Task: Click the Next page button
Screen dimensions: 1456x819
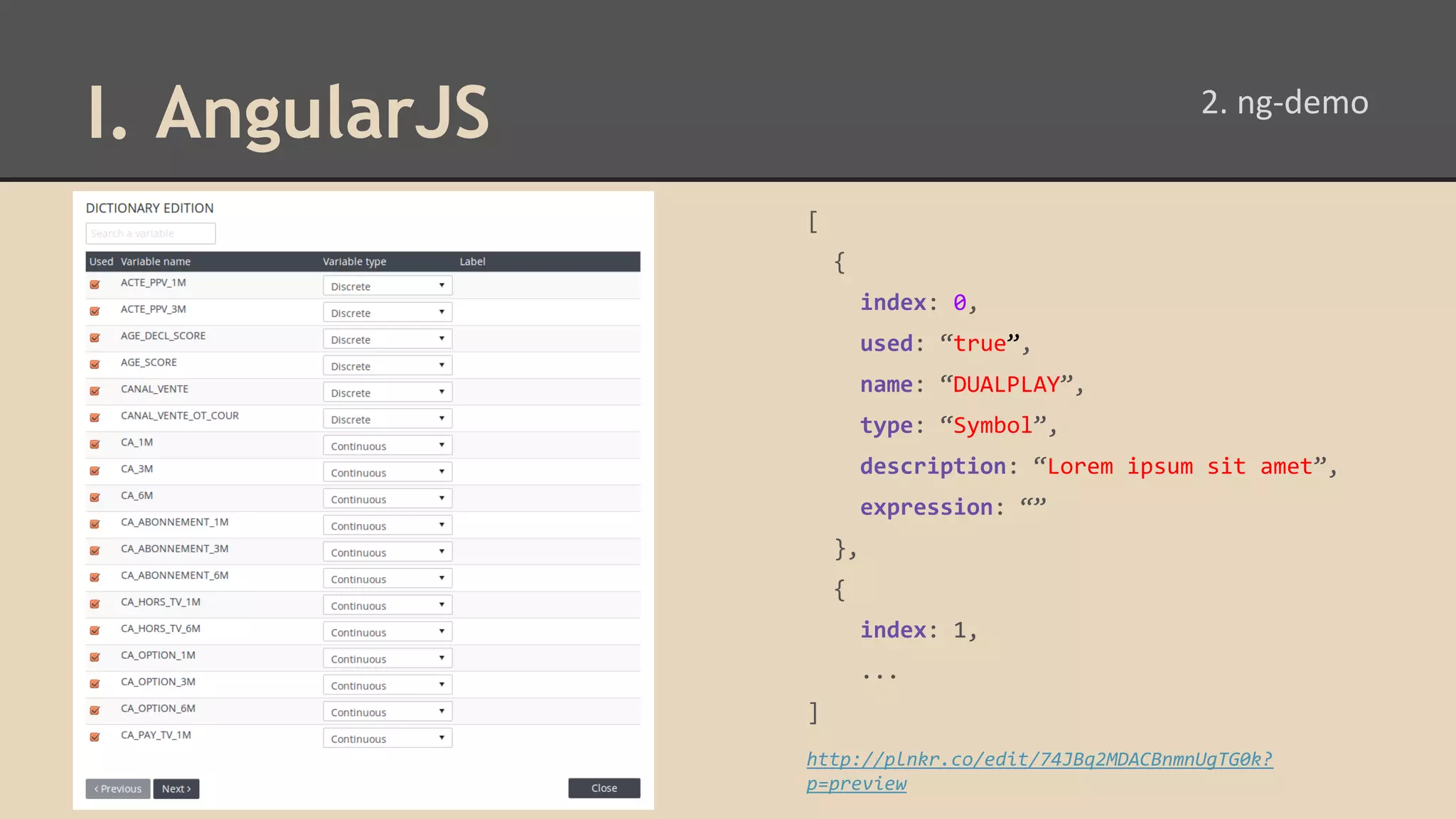Action: (176, 788)
